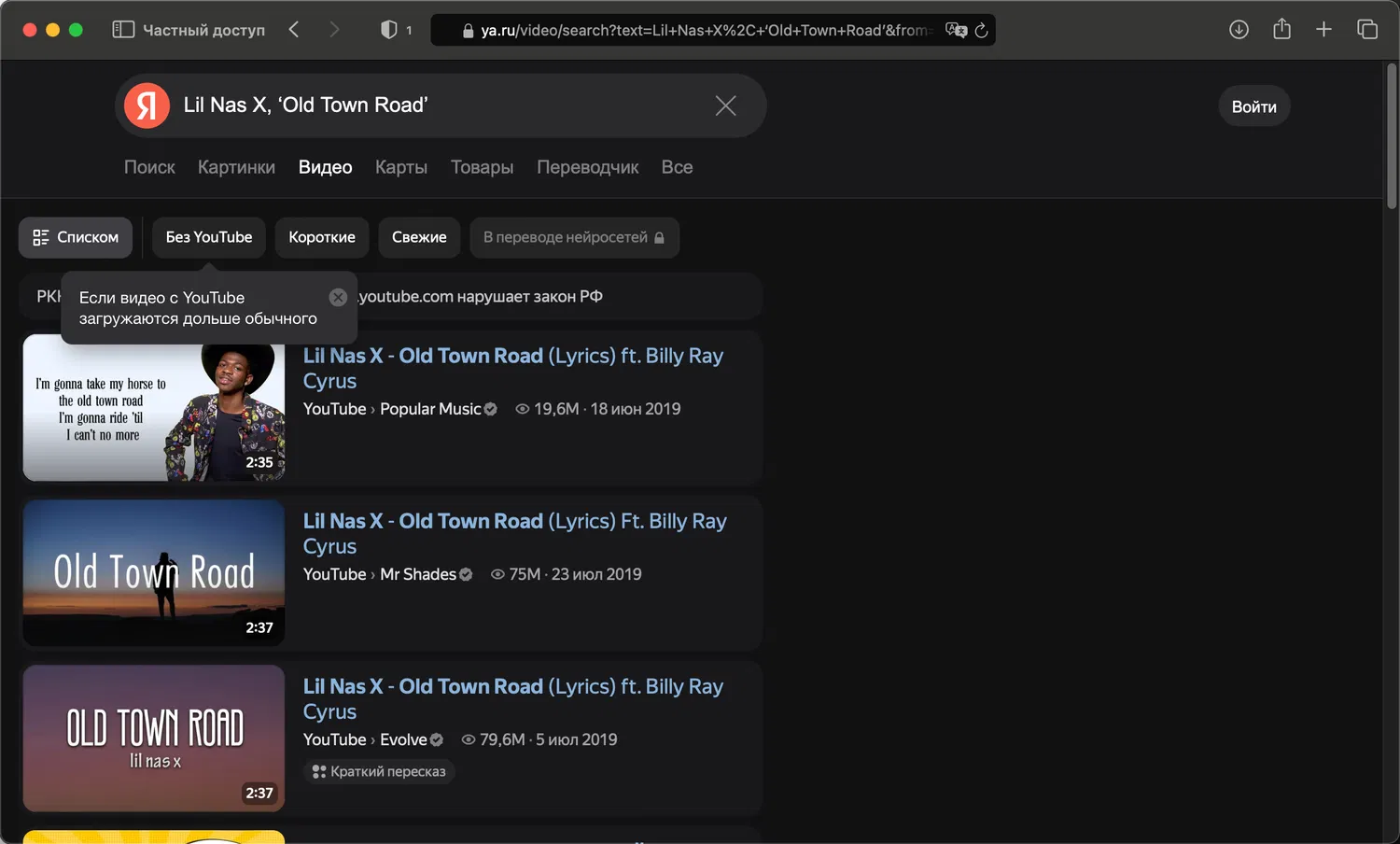Viewport: 1400px width, 844px height.
Task: Click the Частный доступ private label
Action: click(203, 30)
